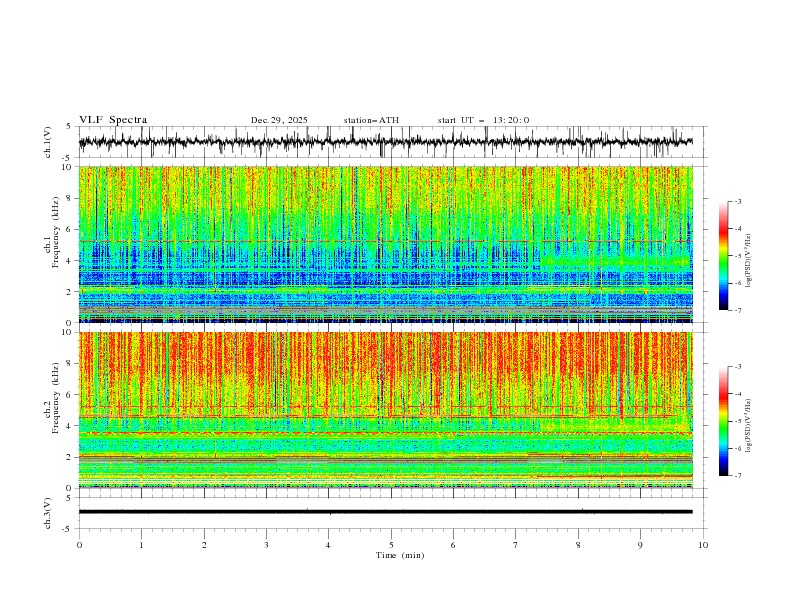The height and width of the screenshot is (612, 792).
Task: Click the ch.1 PSD color scale bar
Action: [x=723, y=256]
